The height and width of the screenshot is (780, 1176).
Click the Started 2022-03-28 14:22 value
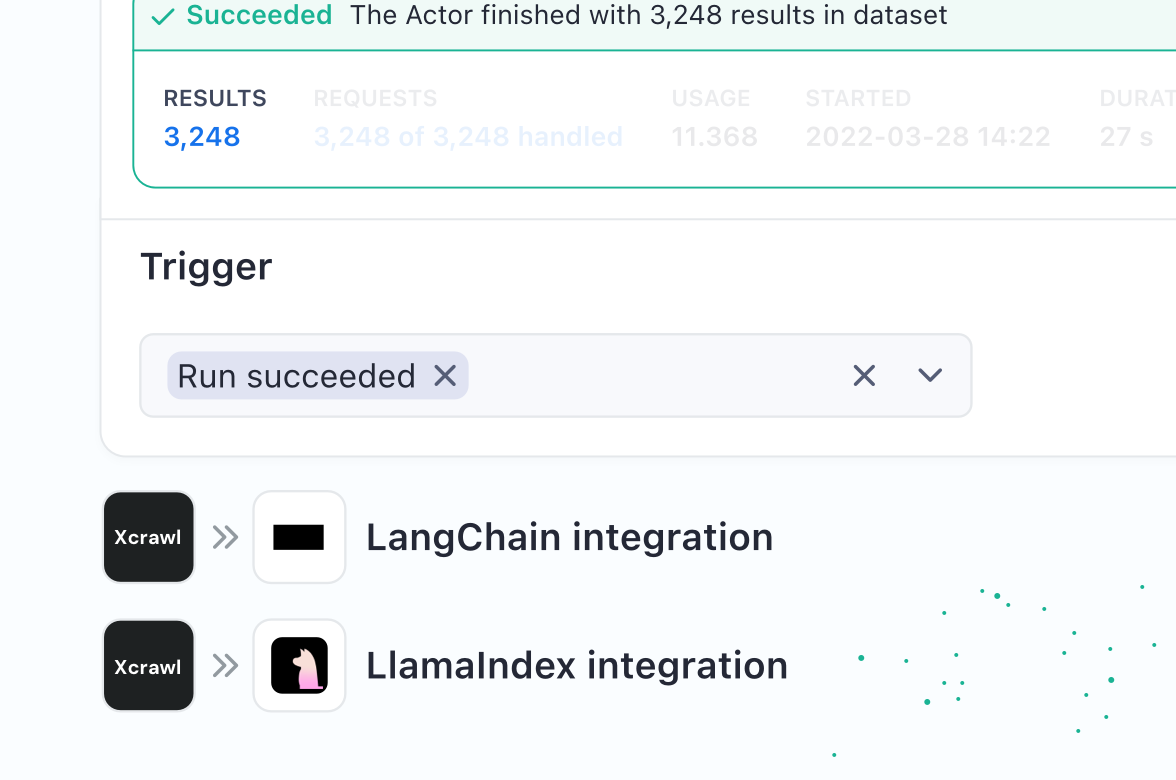click(927, 137)
